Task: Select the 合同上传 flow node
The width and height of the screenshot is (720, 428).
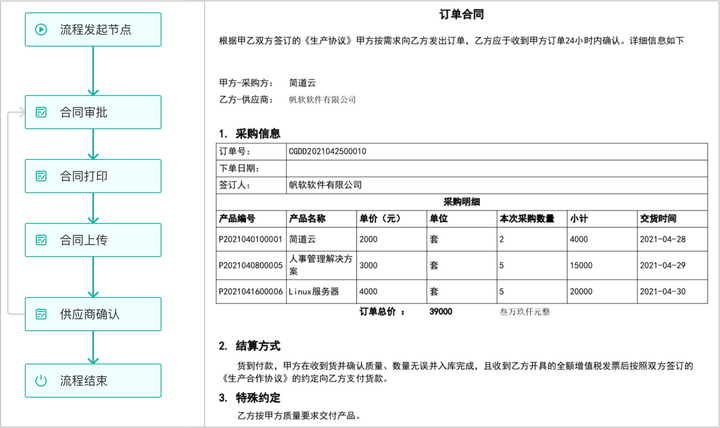Action: 93,240
